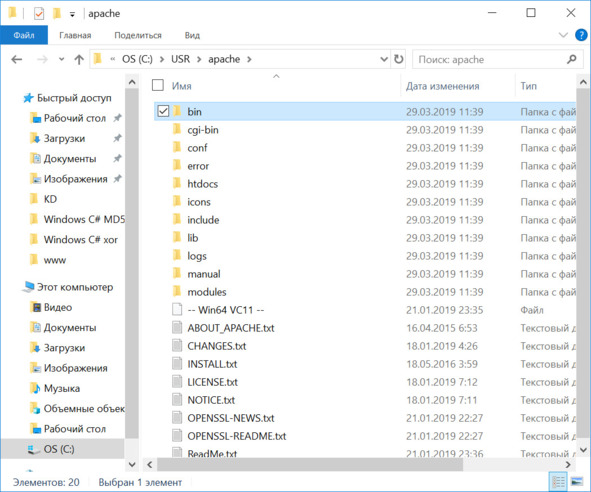Click the properties icon in title bar
This screenshot has height=492, width=591.
coord(38,14)
